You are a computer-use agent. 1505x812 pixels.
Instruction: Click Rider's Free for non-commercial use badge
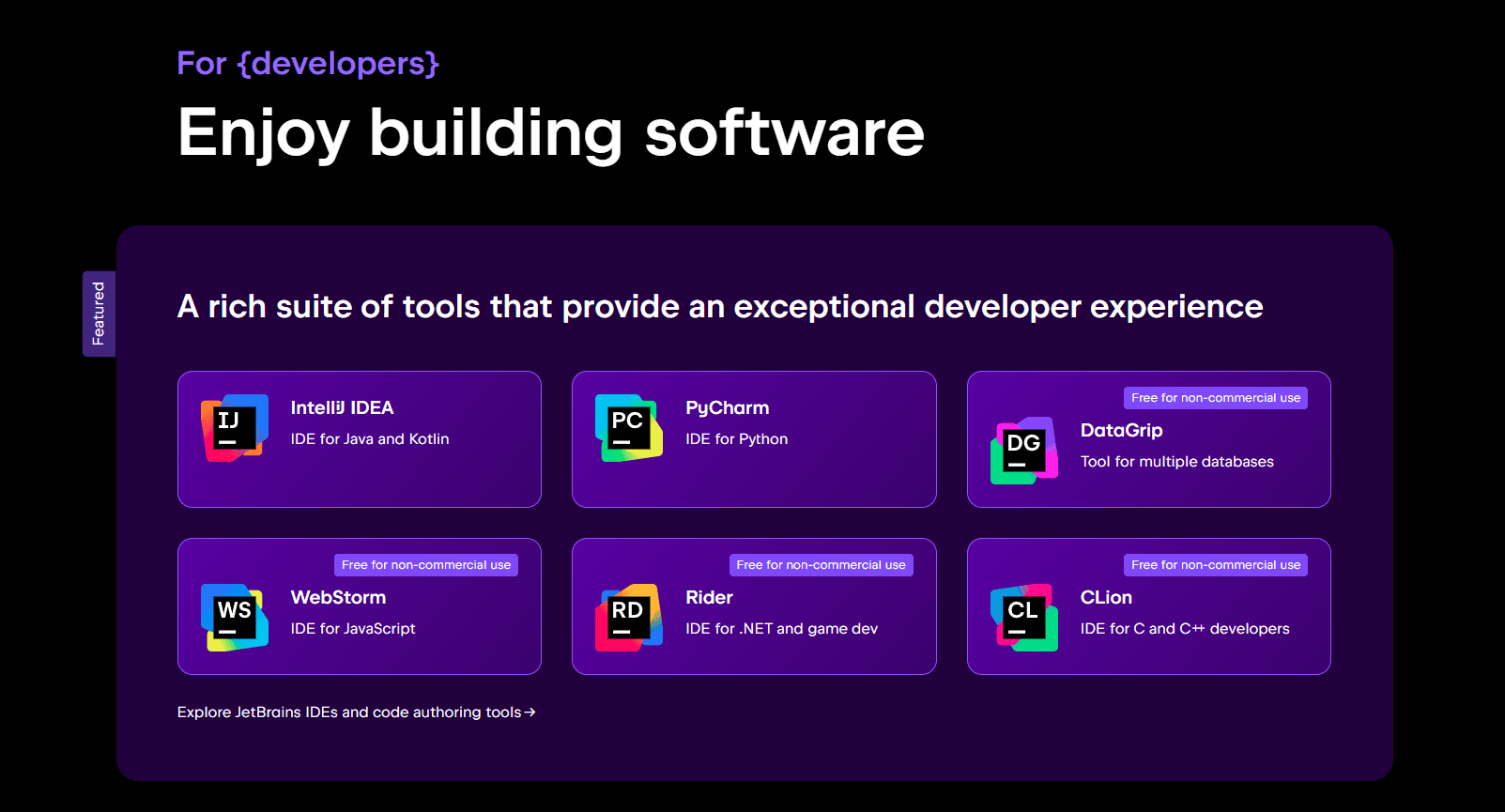click(822, 565)
